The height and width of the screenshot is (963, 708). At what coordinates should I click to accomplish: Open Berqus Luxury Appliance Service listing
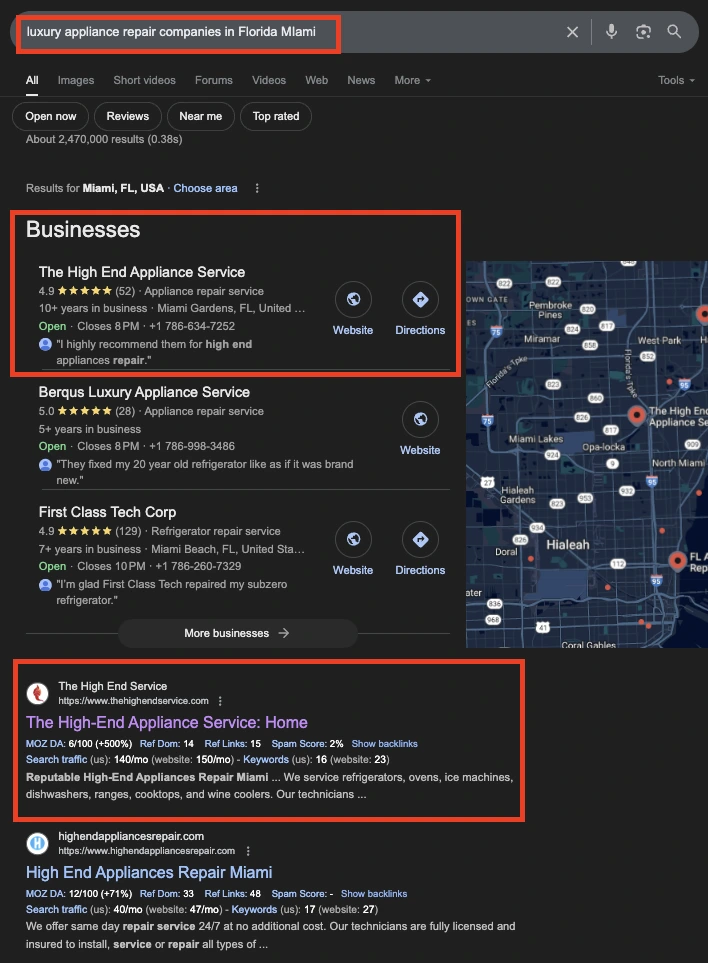point(144,392)
